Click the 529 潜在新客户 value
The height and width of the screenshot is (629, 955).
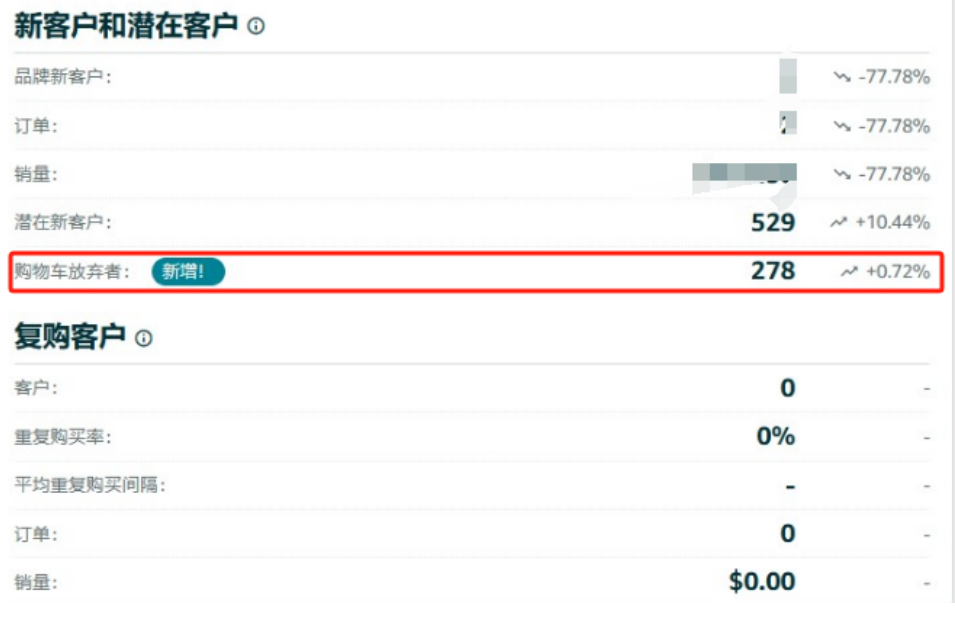coord(773,222)
